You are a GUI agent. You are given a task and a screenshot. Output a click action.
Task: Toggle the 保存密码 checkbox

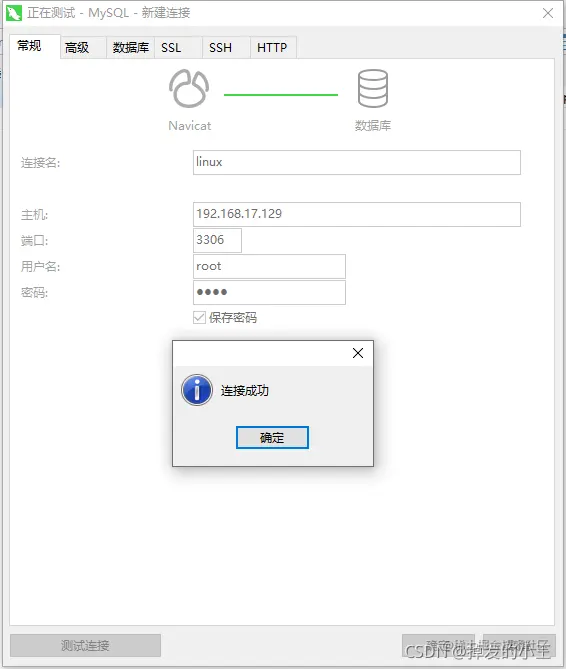click(x=199, y=317)
